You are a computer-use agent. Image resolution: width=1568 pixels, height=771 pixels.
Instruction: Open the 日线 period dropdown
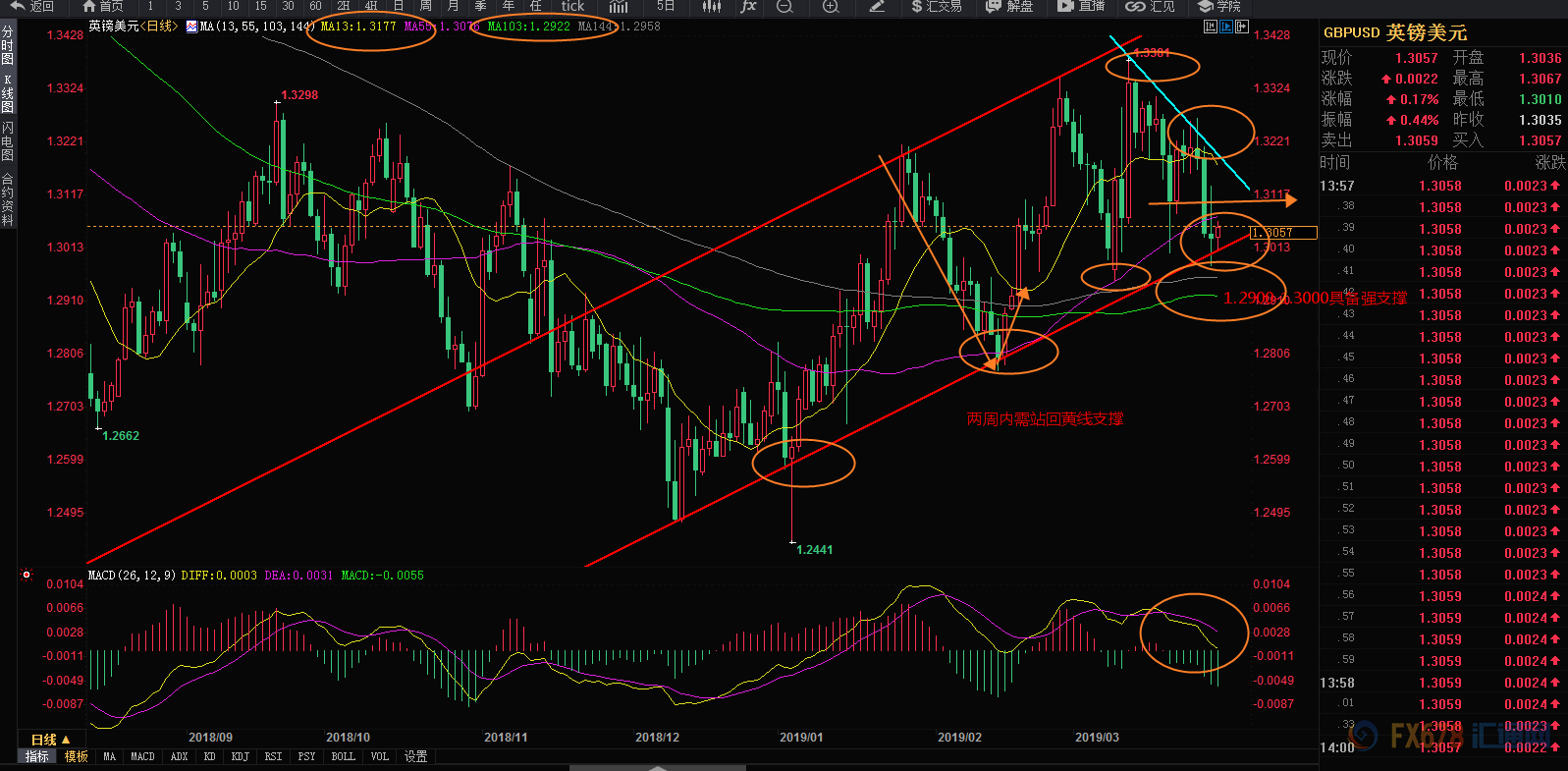(51, 740)
